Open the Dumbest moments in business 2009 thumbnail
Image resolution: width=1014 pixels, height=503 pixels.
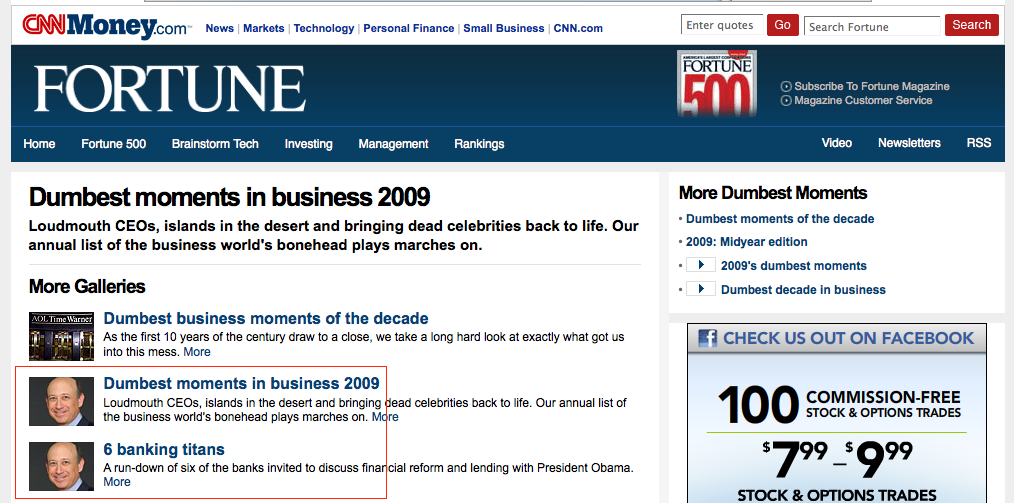[x=61, y=401]
